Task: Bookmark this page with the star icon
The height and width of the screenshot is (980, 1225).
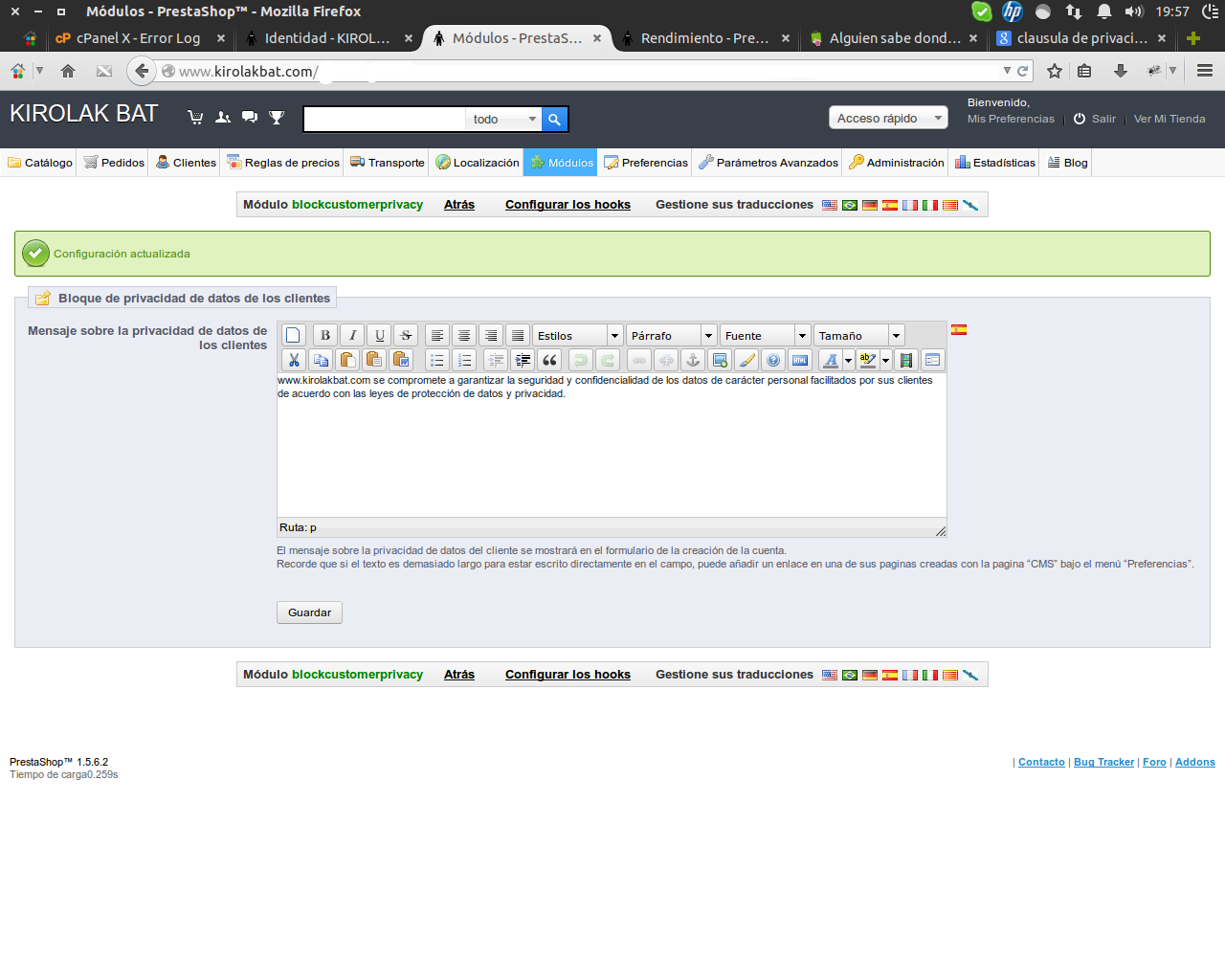Action: tap(1055, 71)
